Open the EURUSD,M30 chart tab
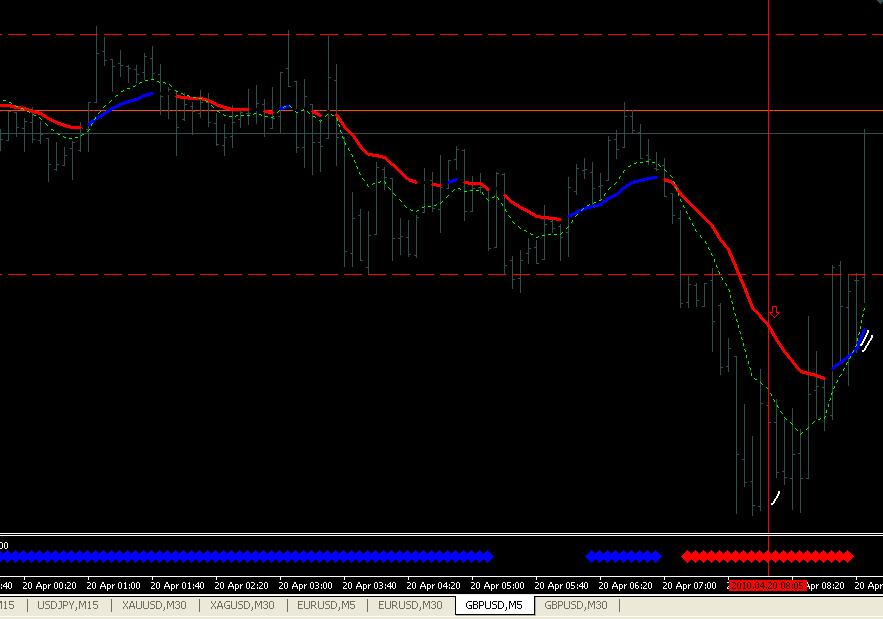The image size is (883, 619). [411, 605]
